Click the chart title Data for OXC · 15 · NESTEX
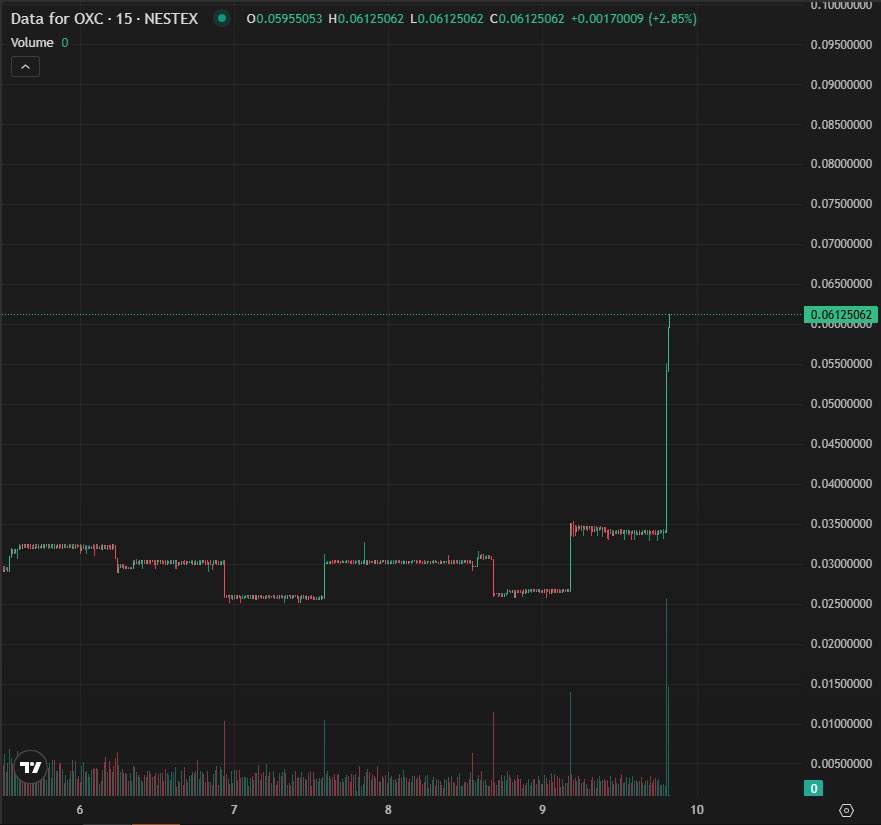Viewport: 881px width, 825px height. pyautogui.click(x=103, y=18)
